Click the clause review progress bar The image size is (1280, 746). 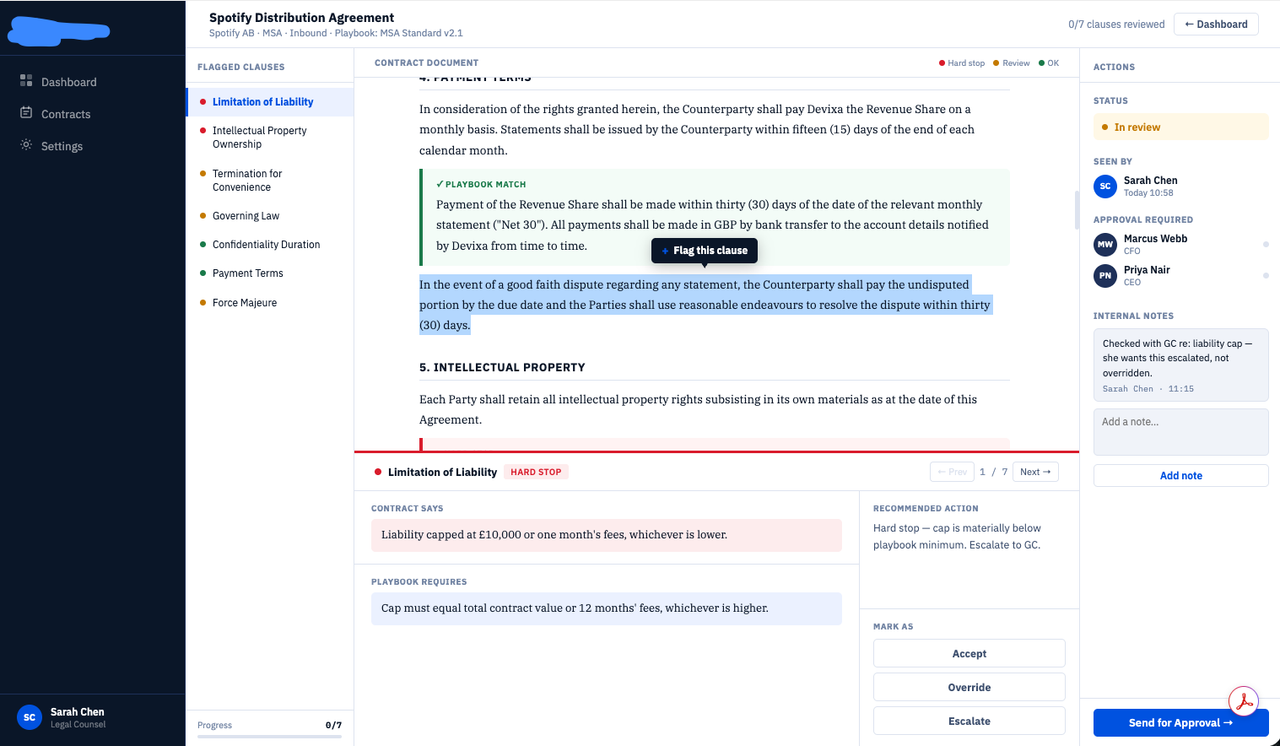tap(269, 736)
